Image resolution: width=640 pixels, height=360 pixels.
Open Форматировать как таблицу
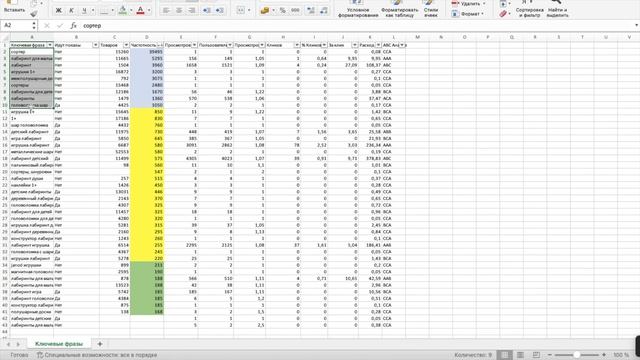[400, 9]
